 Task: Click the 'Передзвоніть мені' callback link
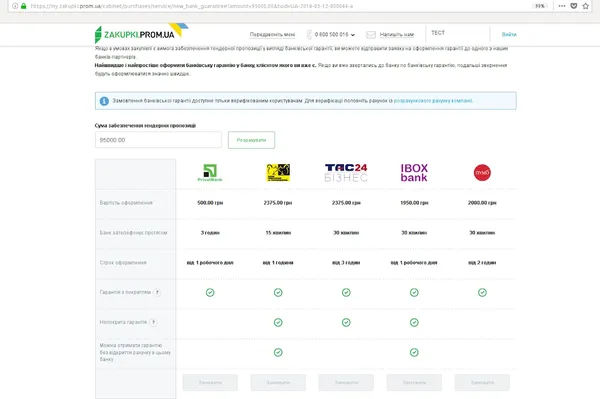coord(272,34)
